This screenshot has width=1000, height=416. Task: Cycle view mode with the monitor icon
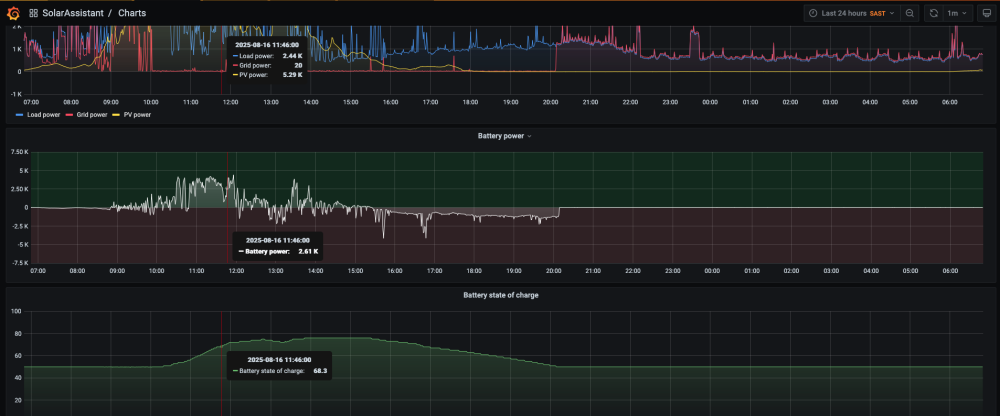pos(986,13)
